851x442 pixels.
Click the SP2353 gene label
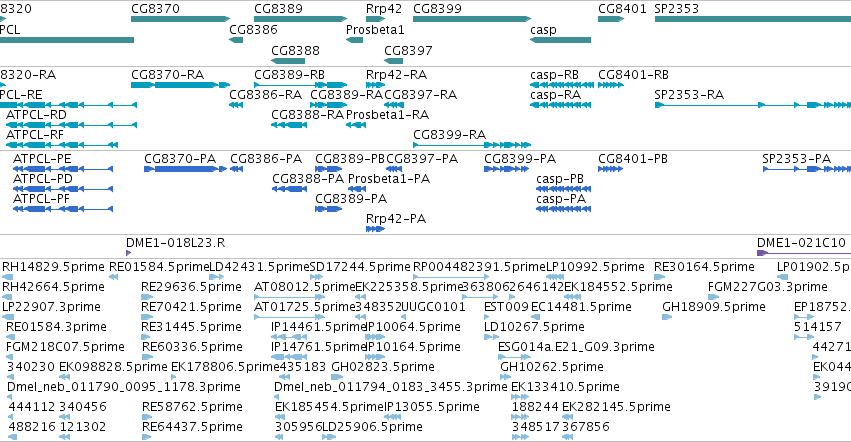pyautogui.click(x=677, y=9)
